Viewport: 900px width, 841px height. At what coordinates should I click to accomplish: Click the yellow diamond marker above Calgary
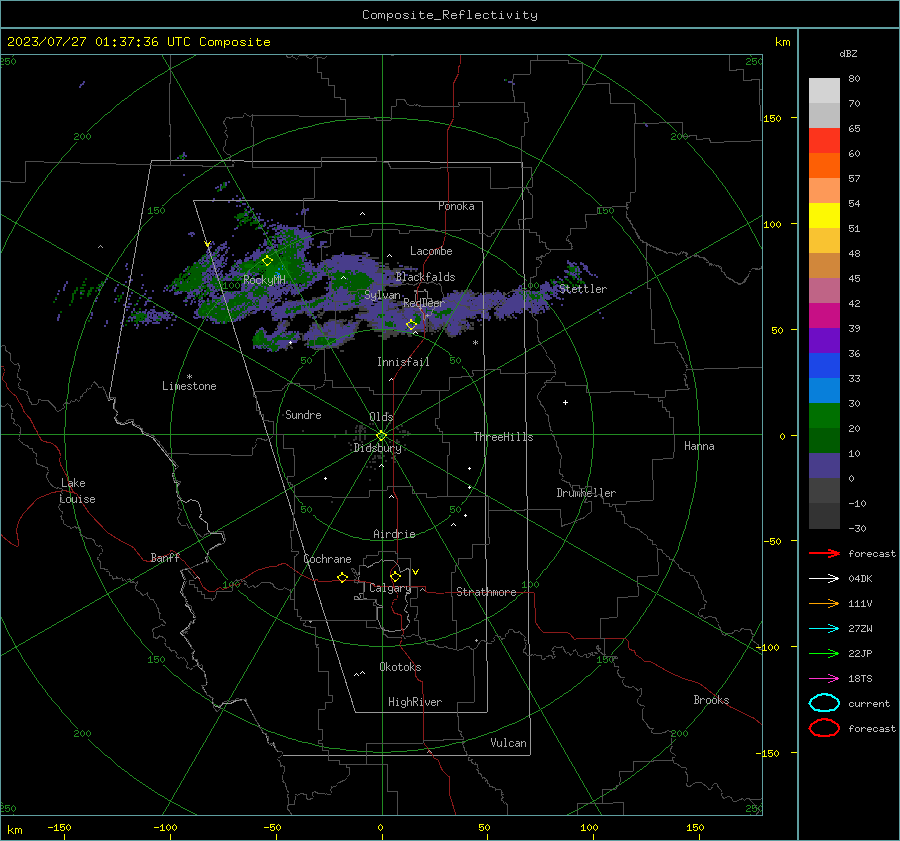pyautogui.click(x=395, y=576)
